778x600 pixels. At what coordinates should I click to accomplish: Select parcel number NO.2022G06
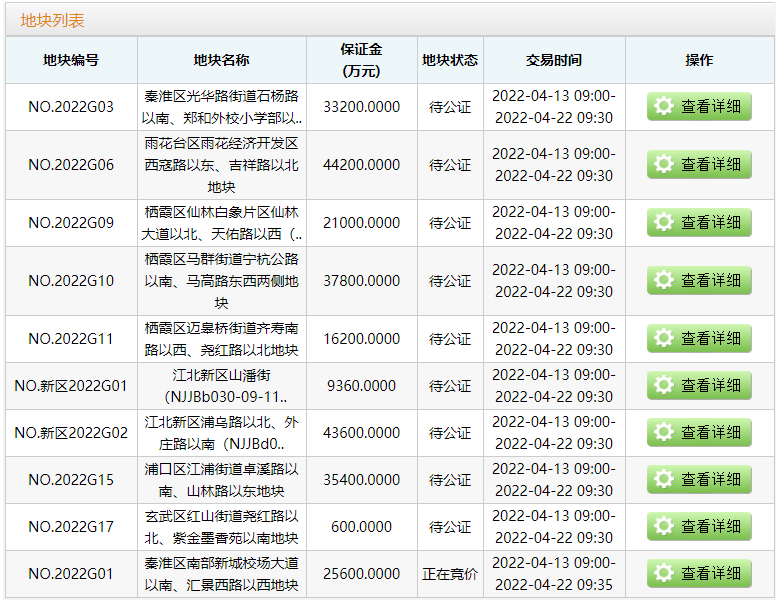pyautogui.click(x=71, y=165)
